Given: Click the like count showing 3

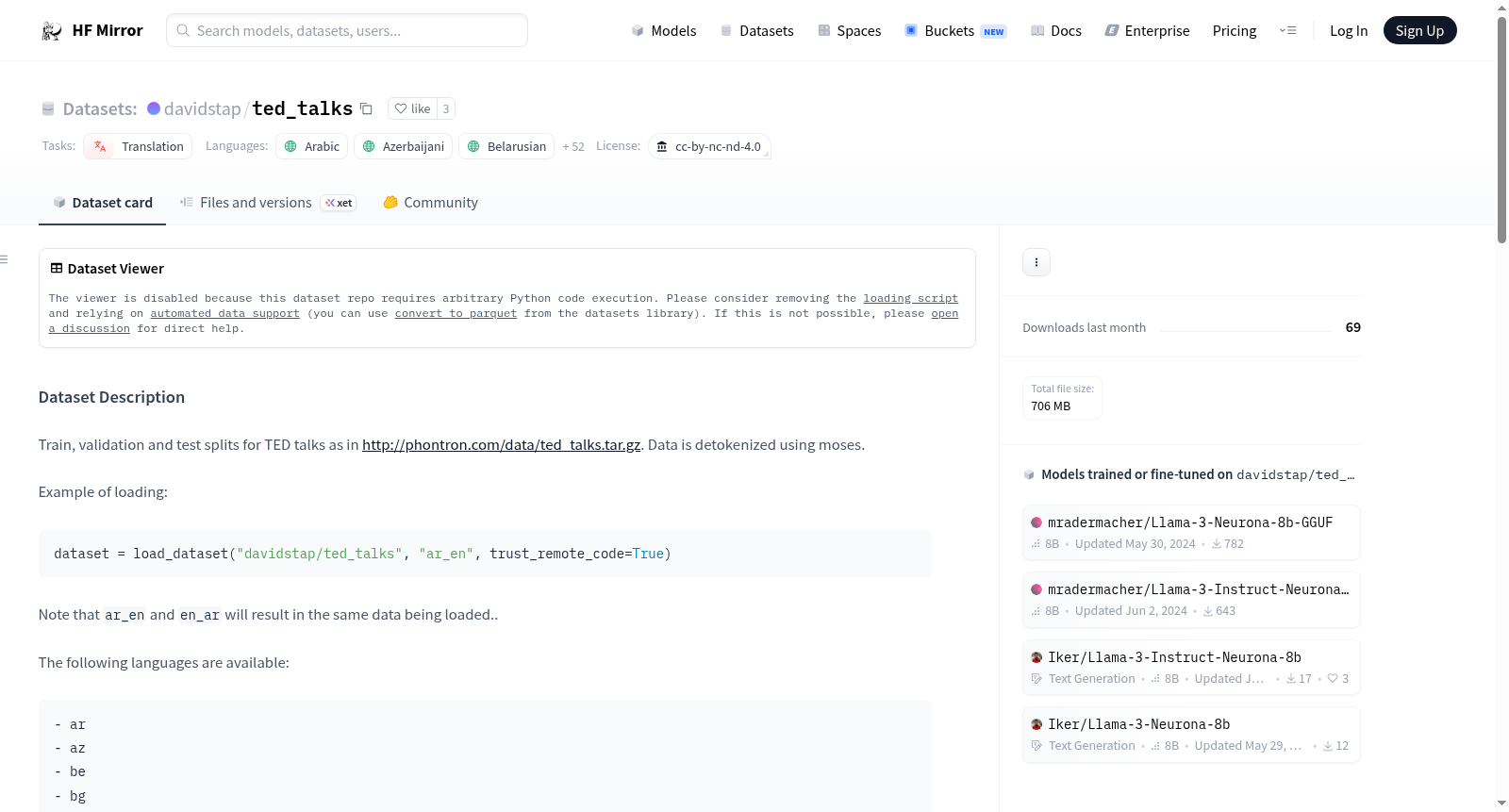Looking at the screenshot, I should coord(446,108).
